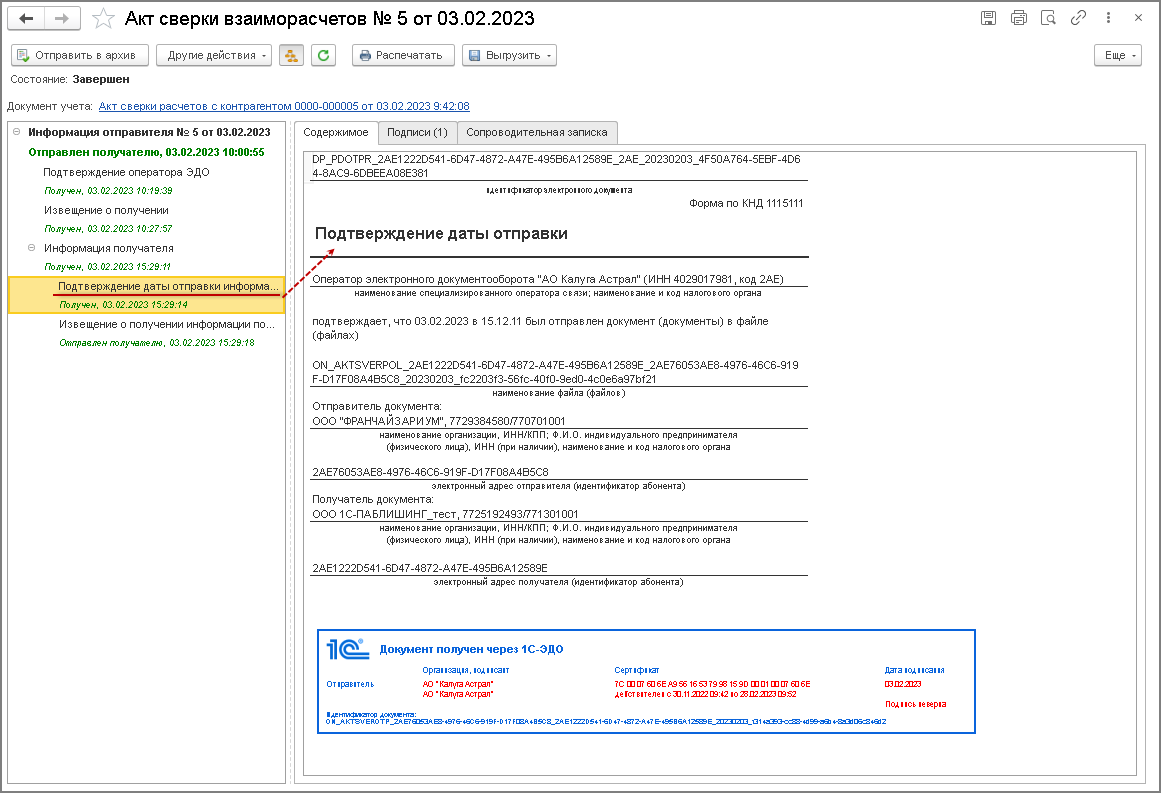This screenshot has width=1161, height=793.
Task: Click 'Форма по КНД 1115111' text
Action: [x=746, y=204]
